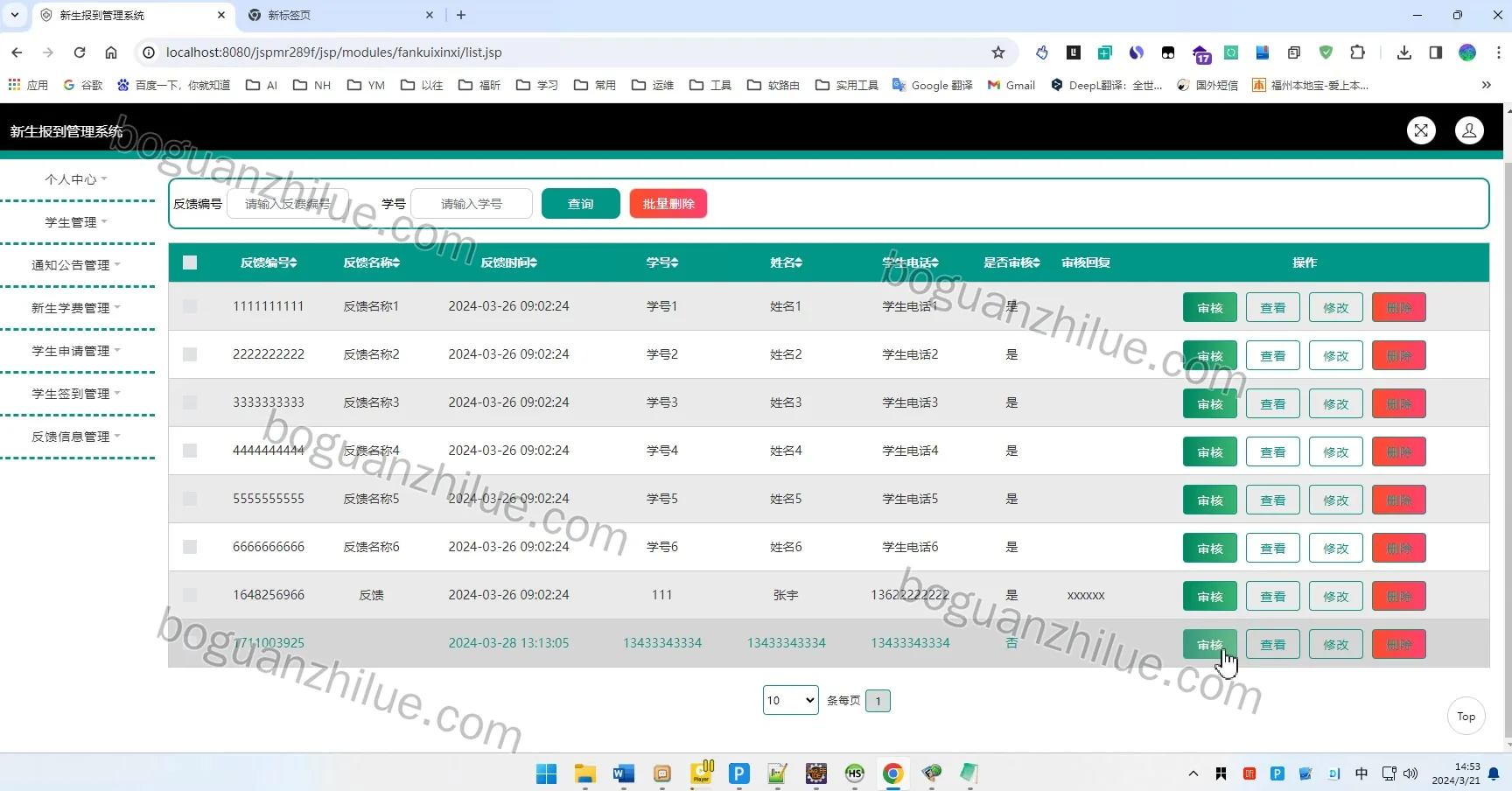Click 查看 button for row 5555555555
Screen dimensions: 1512x791
(x=1273, y=500)
